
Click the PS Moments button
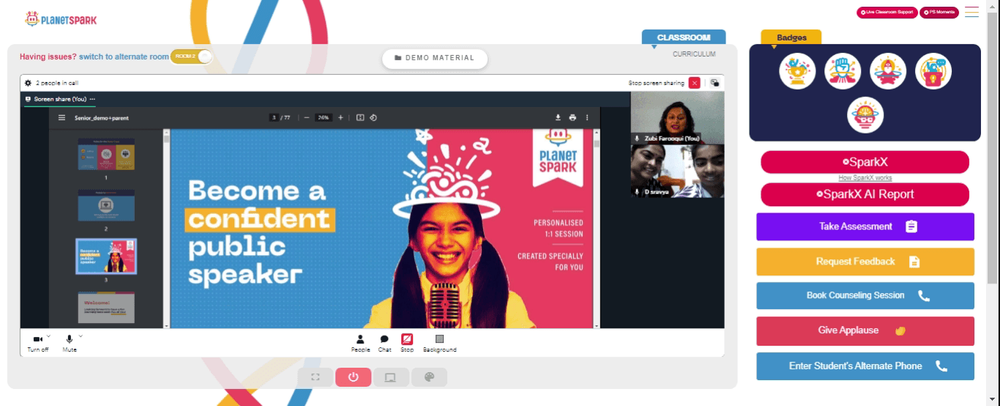click(x=939, y=12)
